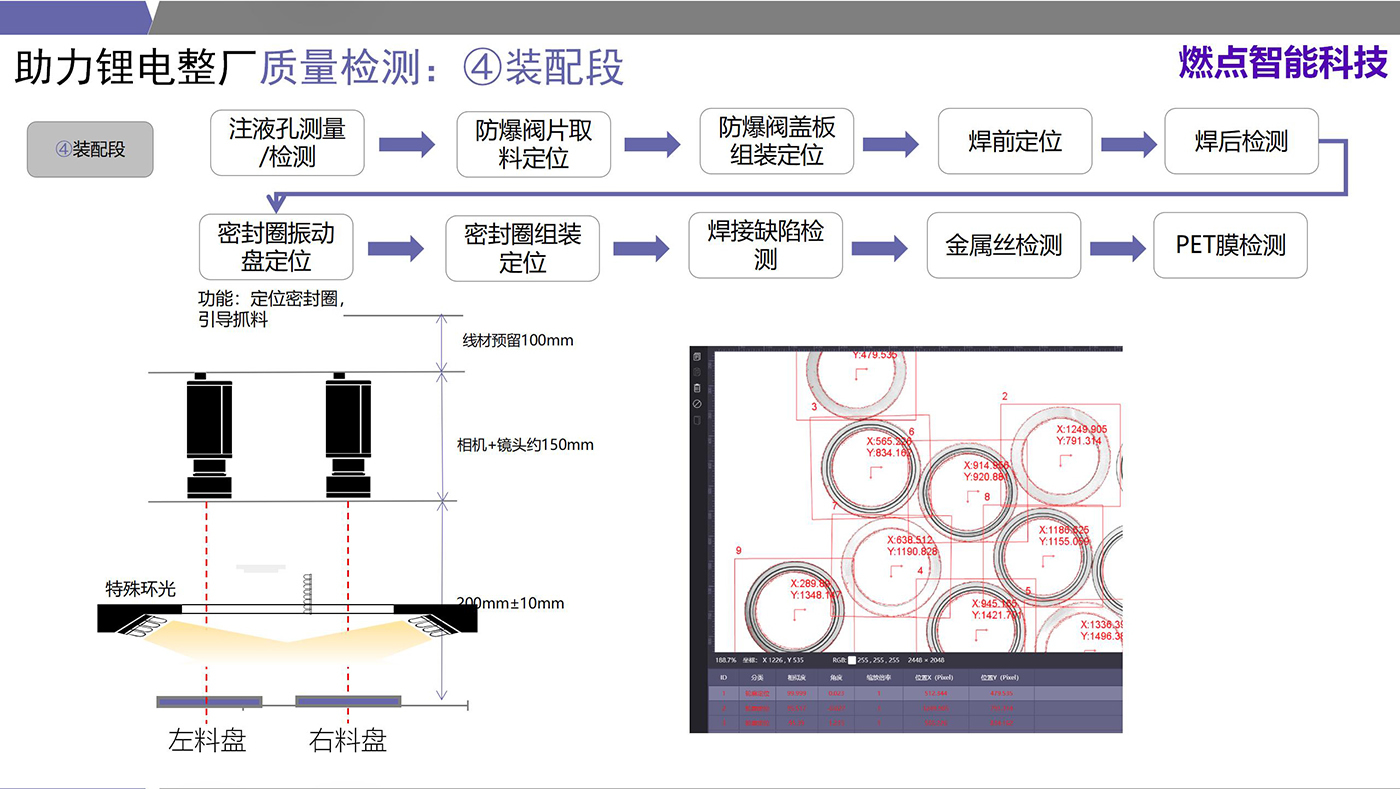Image resolution: width=1400 pixels, height=789 pixels.
Task: Click arrow after 注液孔测量/检测 box
Action: click(x=406, y=144)
